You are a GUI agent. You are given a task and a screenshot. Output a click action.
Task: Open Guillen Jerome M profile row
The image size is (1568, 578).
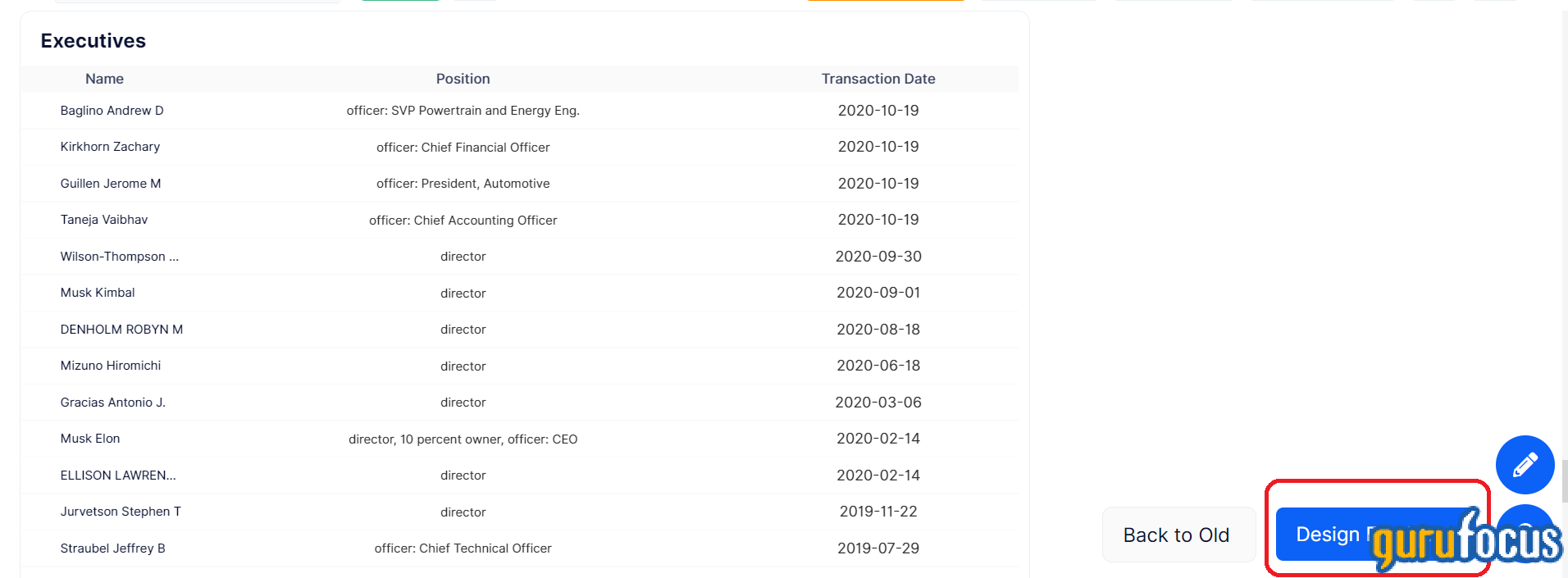click(110, 184)
